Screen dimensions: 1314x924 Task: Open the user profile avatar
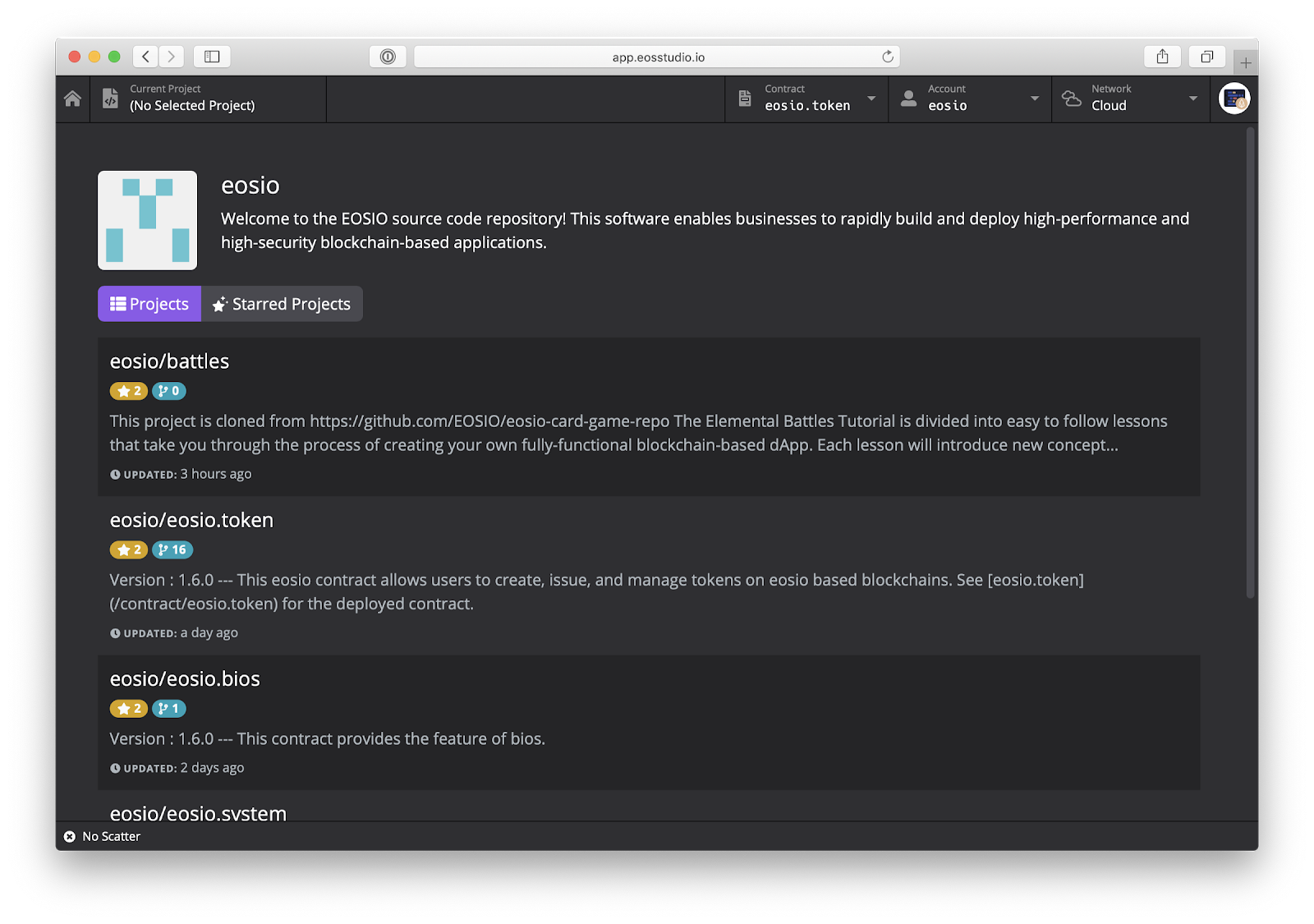pos(1234,99)
